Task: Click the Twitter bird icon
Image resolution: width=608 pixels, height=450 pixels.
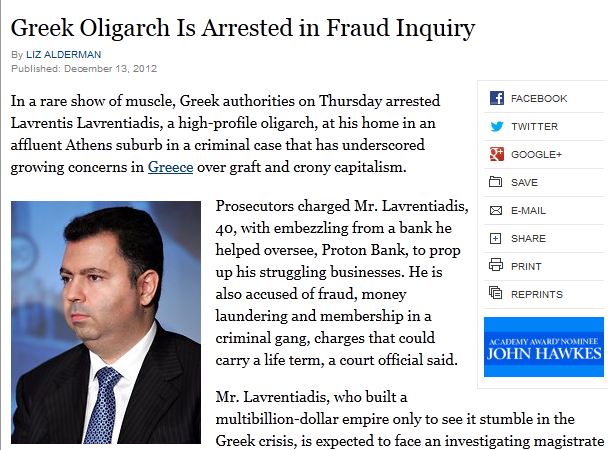Action: [x=496, y=127]
